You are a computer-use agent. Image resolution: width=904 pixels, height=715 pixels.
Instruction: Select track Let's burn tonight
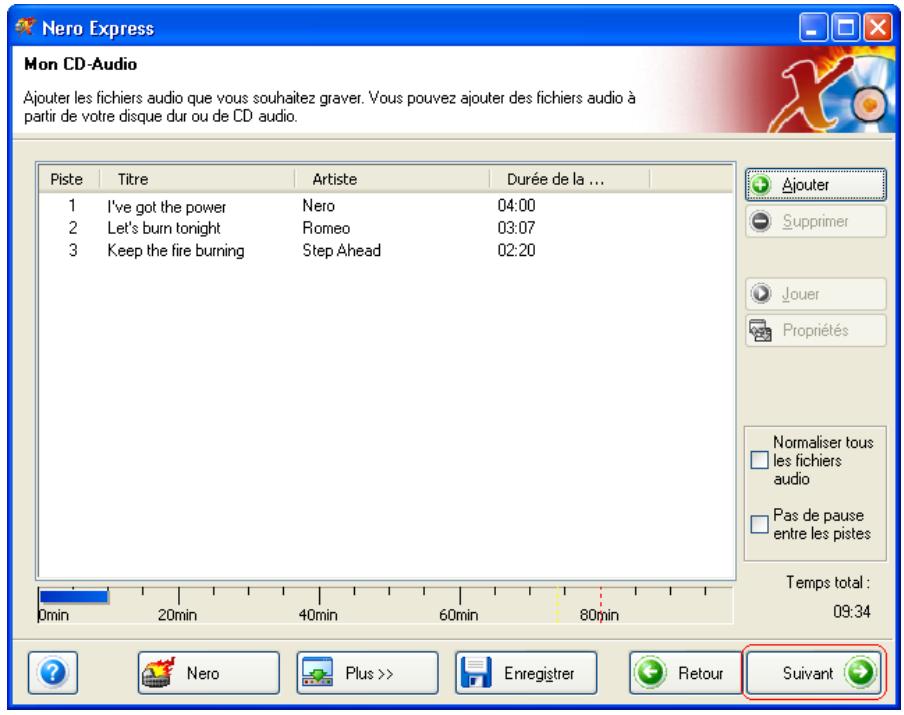(164, 228)
